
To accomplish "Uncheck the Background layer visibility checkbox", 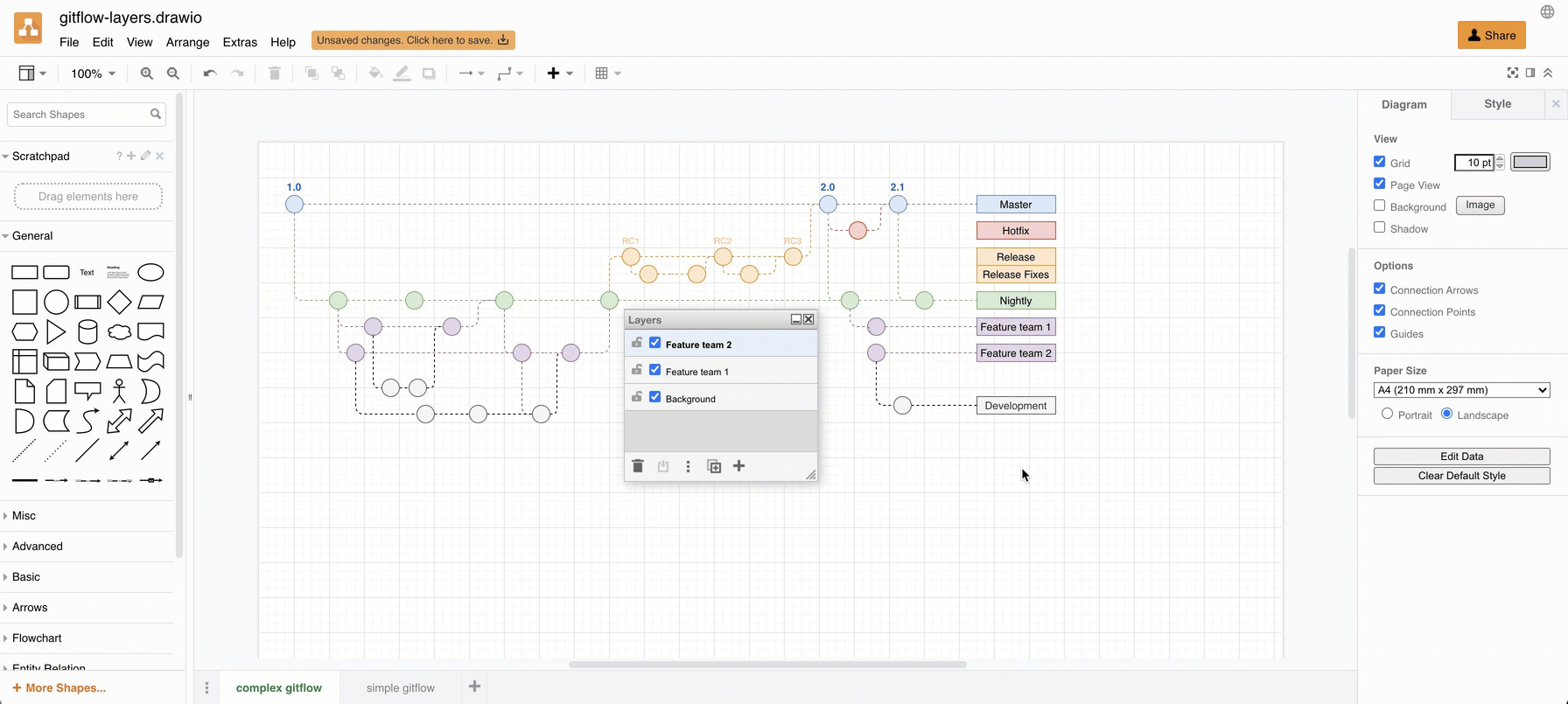I will coord(654,397).
